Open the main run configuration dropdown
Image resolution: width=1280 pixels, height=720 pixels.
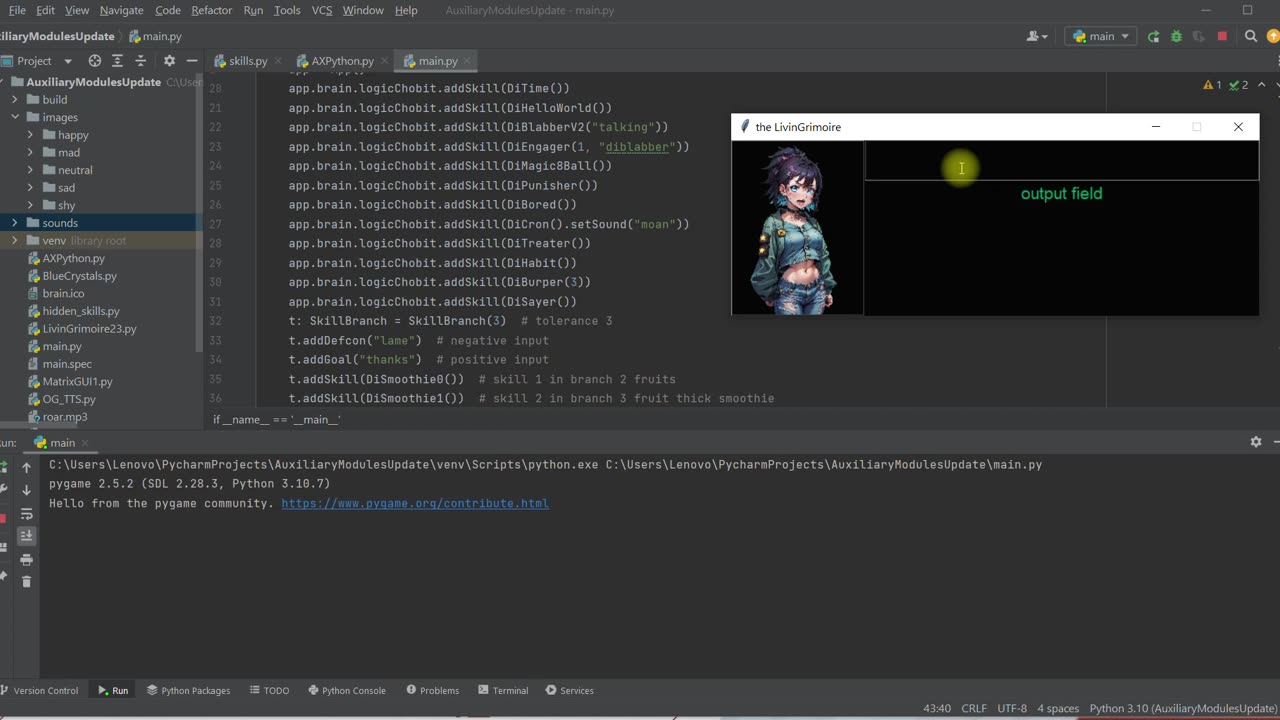(x=1100, y=36)
